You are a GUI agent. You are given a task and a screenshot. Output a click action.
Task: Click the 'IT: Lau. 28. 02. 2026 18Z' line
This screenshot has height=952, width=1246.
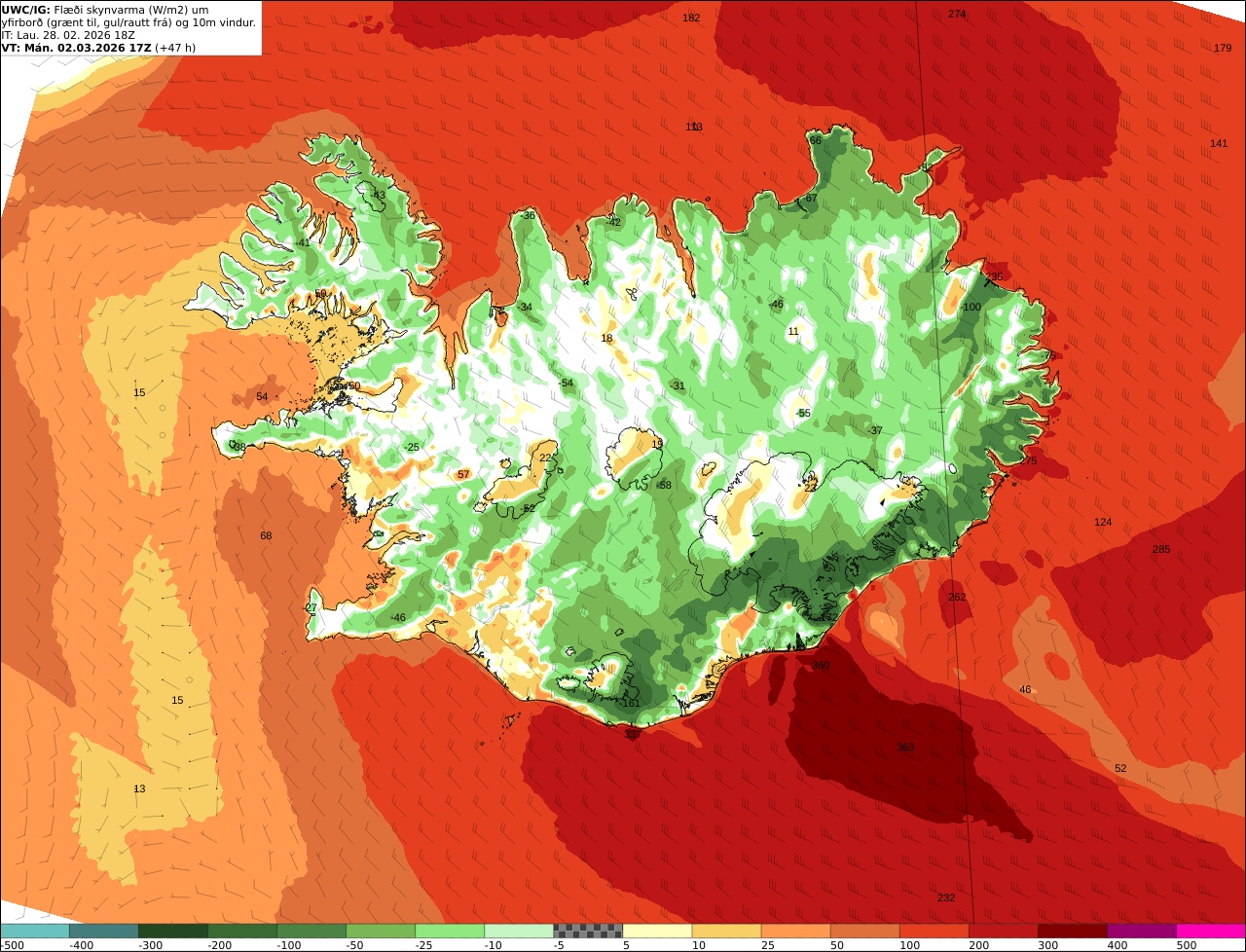[68, 35]
